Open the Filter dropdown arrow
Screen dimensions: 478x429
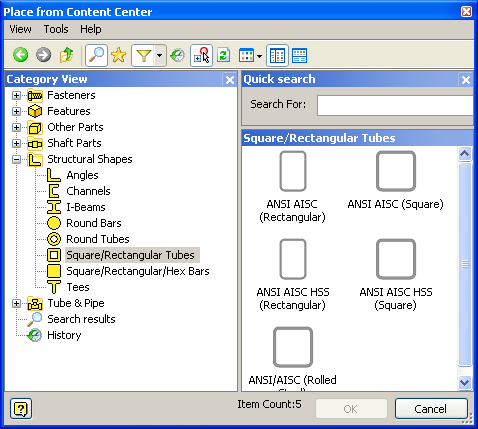tap(160, 55)
